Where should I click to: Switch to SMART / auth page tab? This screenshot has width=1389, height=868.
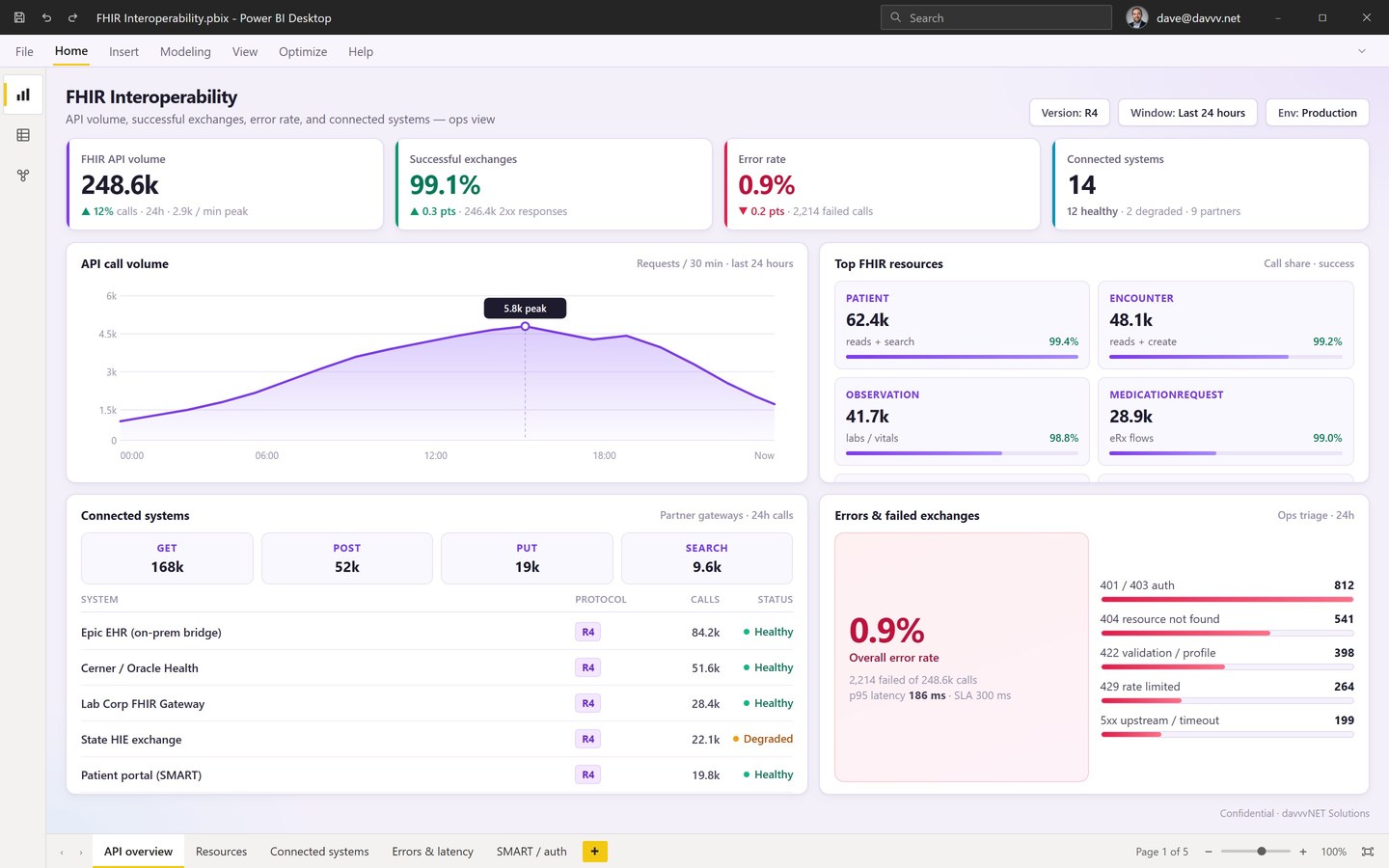click(x=531, y=852)
